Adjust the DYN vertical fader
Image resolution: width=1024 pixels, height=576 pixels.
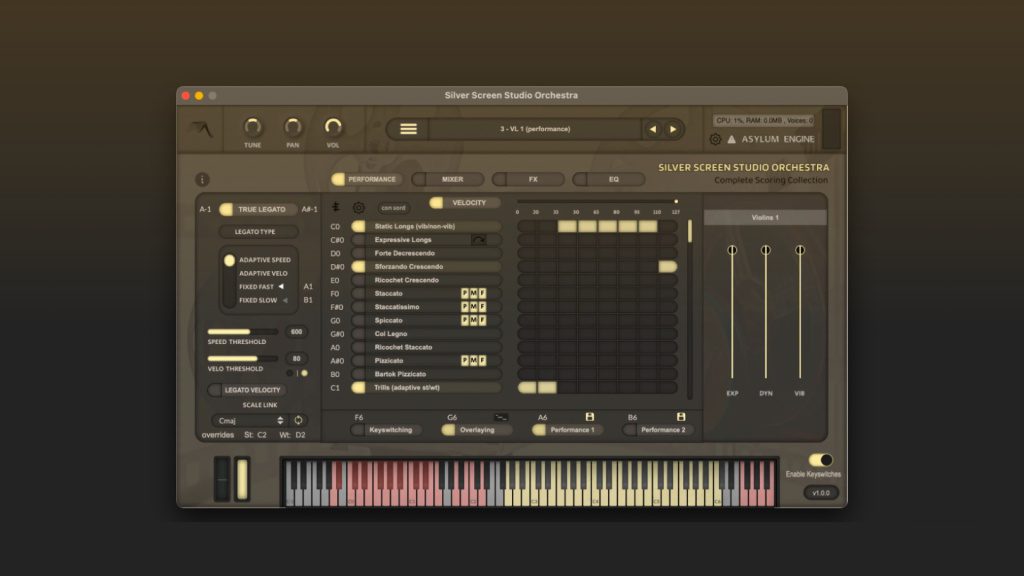pos(766,313)
